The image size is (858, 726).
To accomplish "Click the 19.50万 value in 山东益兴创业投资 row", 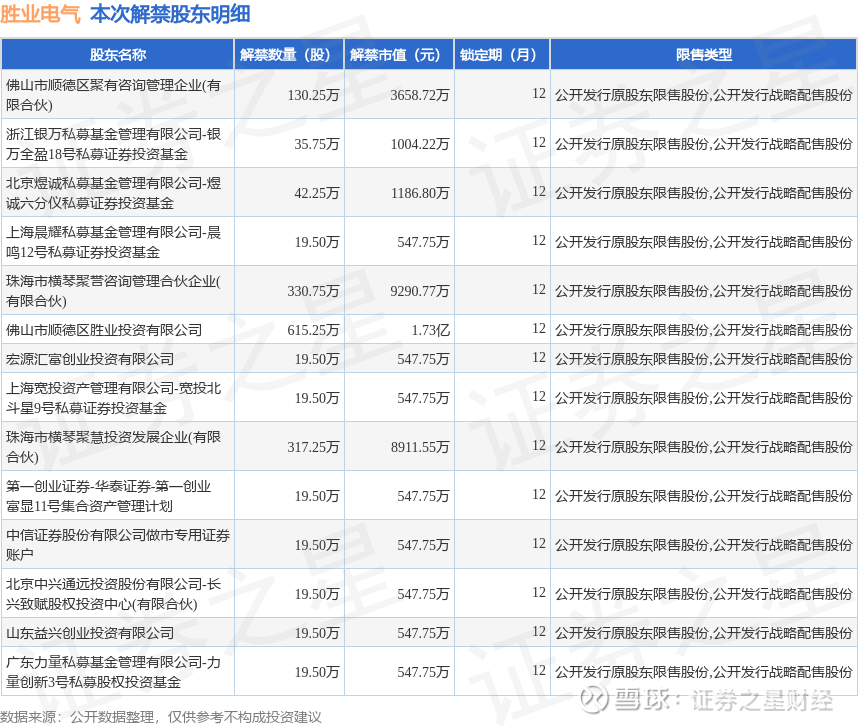I will pyautogui.click(x=317, y=633).
